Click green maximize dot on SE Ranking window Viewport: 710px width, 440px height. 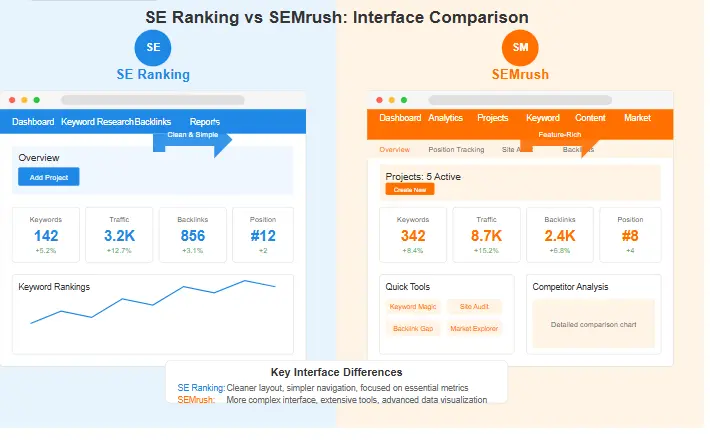(x=37, y=100)
